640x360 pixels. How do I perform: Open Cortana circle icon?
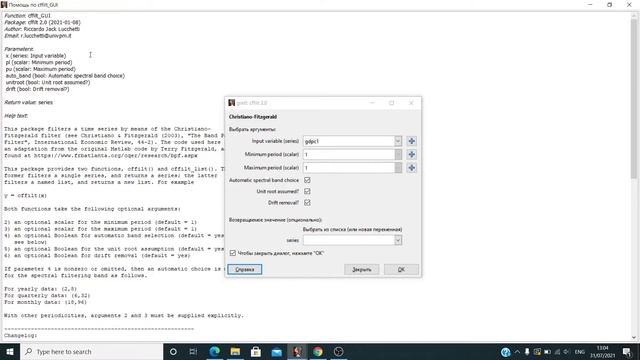pos(173,351)
